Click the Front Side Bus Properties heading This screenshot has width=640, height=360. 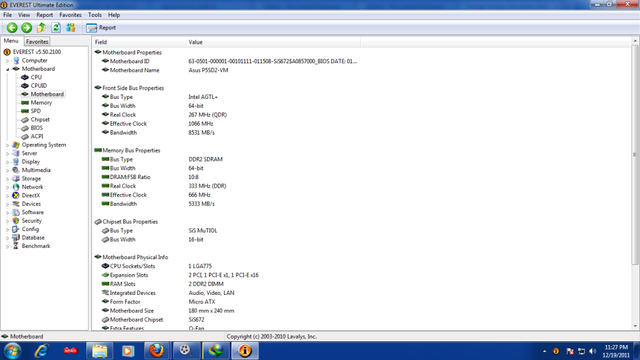coord(133,88)
